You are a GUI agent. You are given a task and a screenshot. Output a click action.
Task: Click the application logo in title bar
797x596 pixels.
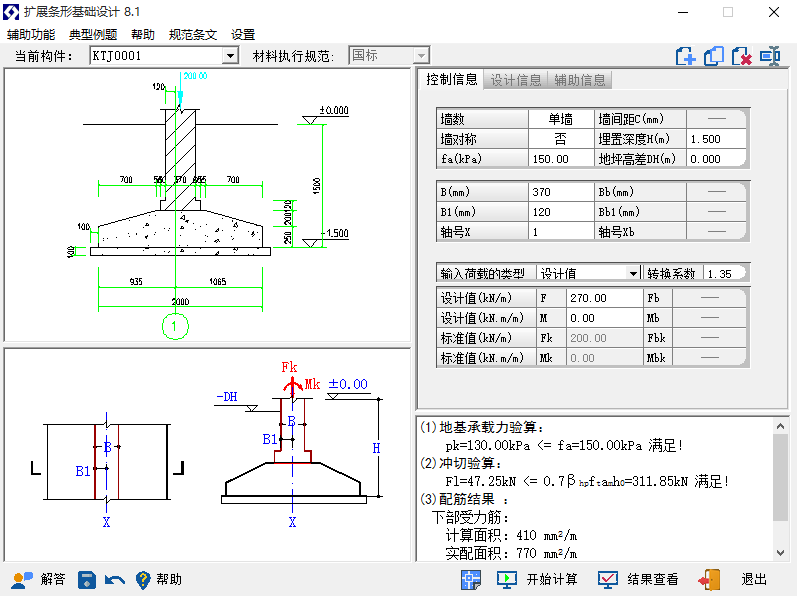pyautogui.click(x=11, y=12)
